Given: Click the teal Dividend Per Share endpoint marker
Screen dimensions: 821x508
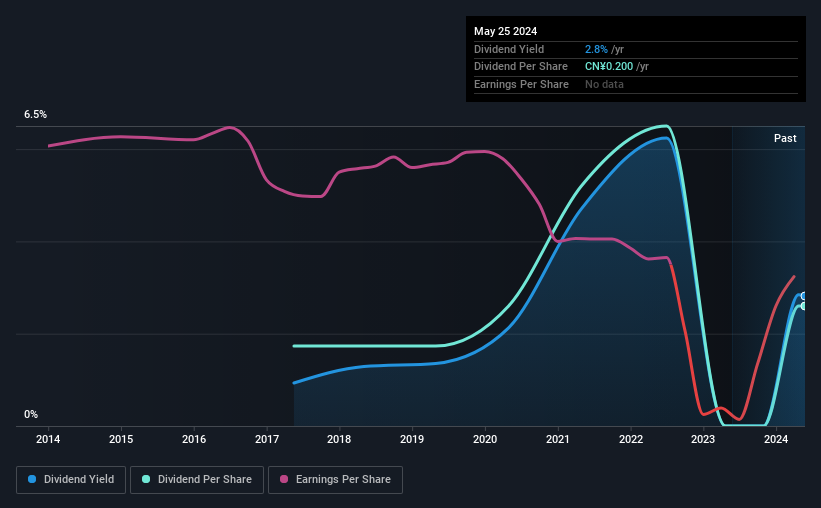Looking at the screenshot, I should 803,306.
